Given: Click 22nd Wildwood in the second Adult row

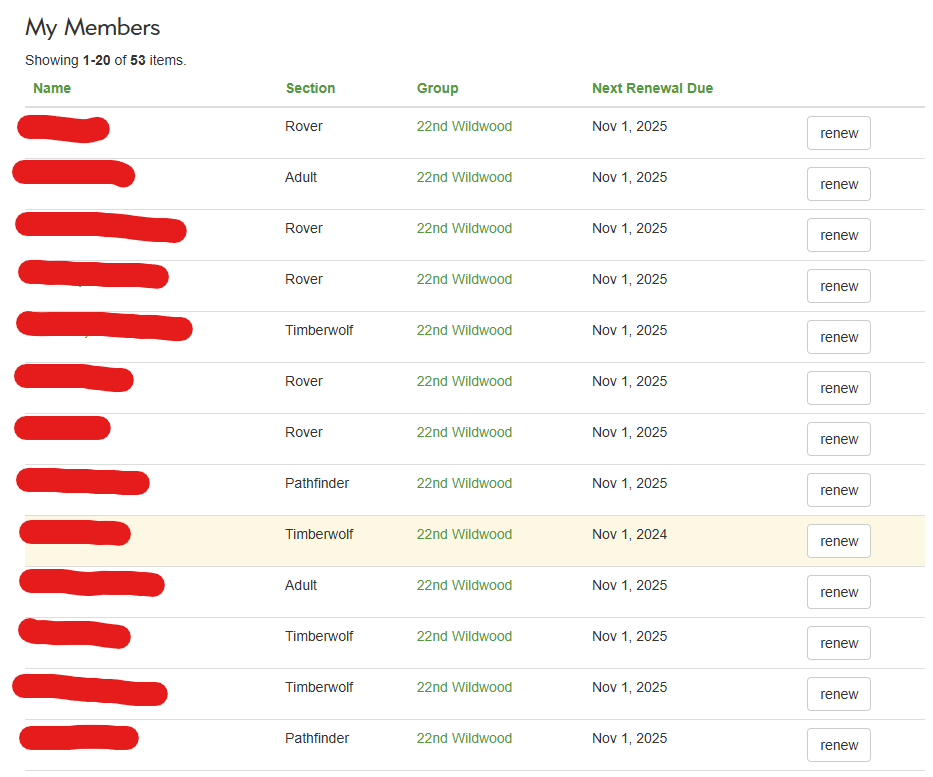Looking at the screenshot, I should pyautogui.click(x=464, y=585).
